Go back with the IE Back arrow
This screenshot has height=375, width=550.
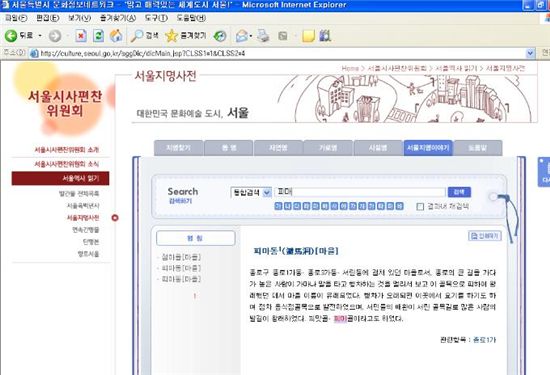point(11,35)
